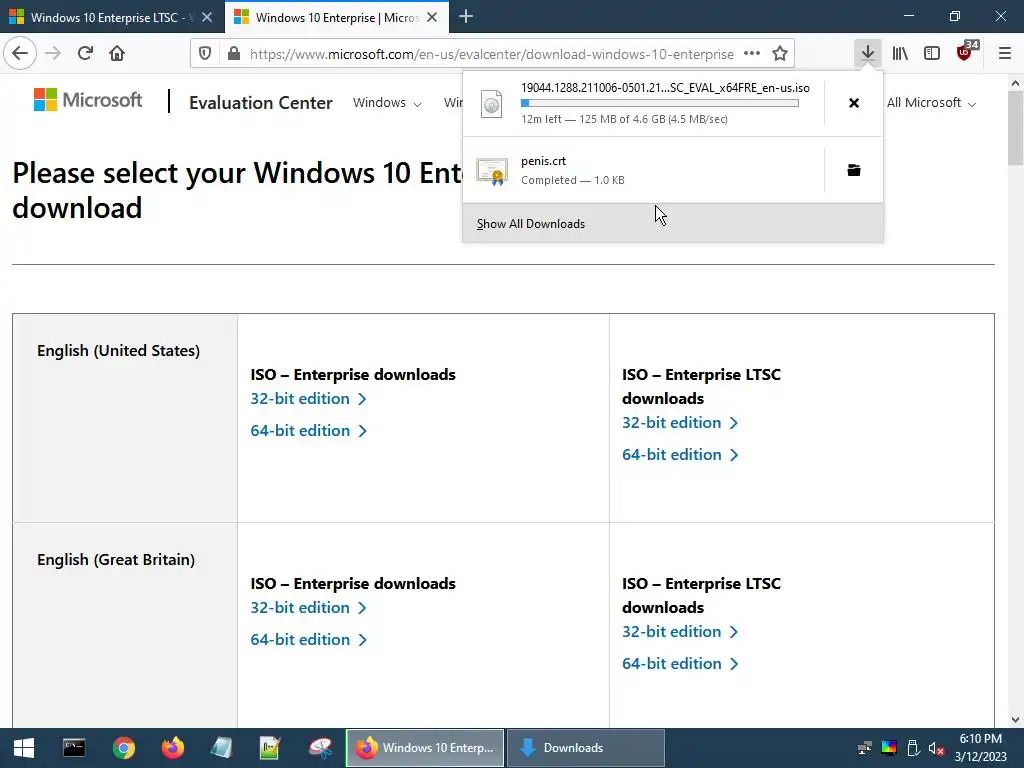
Task: Select the penis.crt download entry name
Action: coord(543,161)
